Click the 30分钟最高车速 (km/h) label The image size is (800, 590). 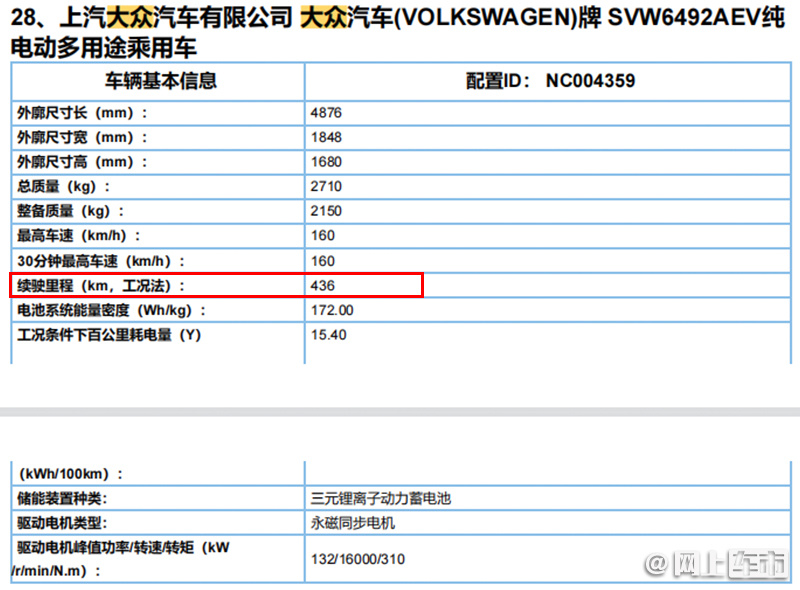[x=101, y=261]
